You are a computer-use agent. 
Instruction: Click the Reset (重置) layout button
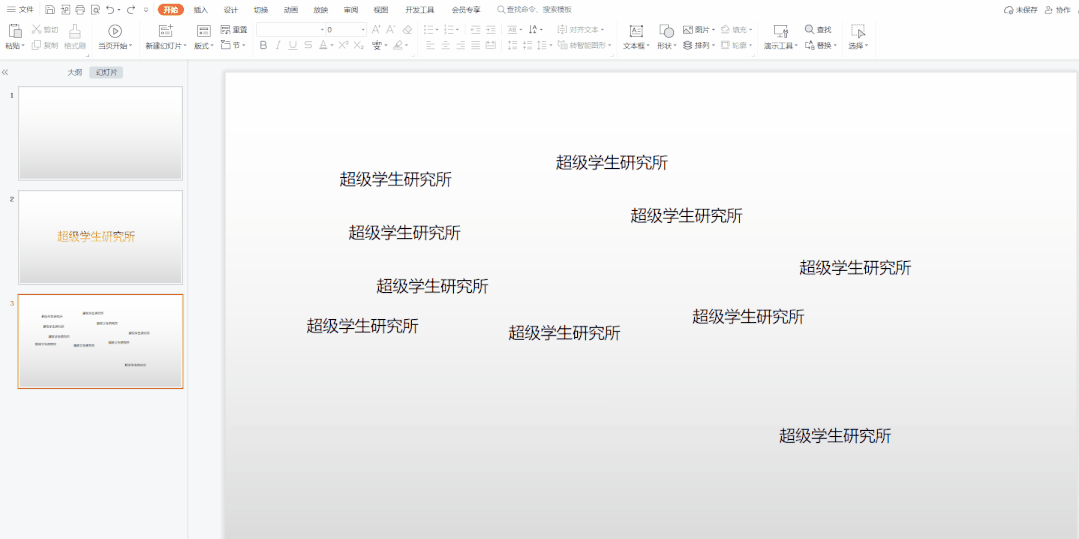tap(233, 30)
